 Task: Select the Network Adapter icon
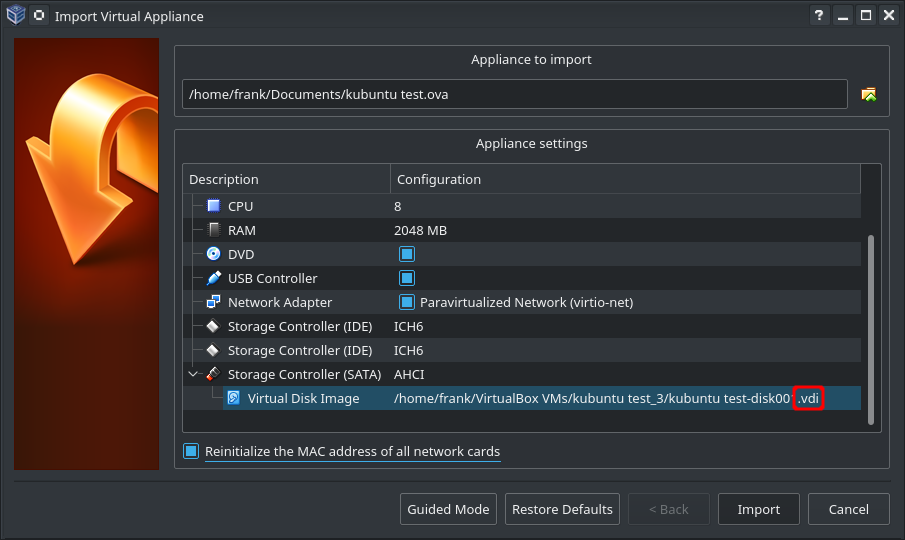click(214, 302)
